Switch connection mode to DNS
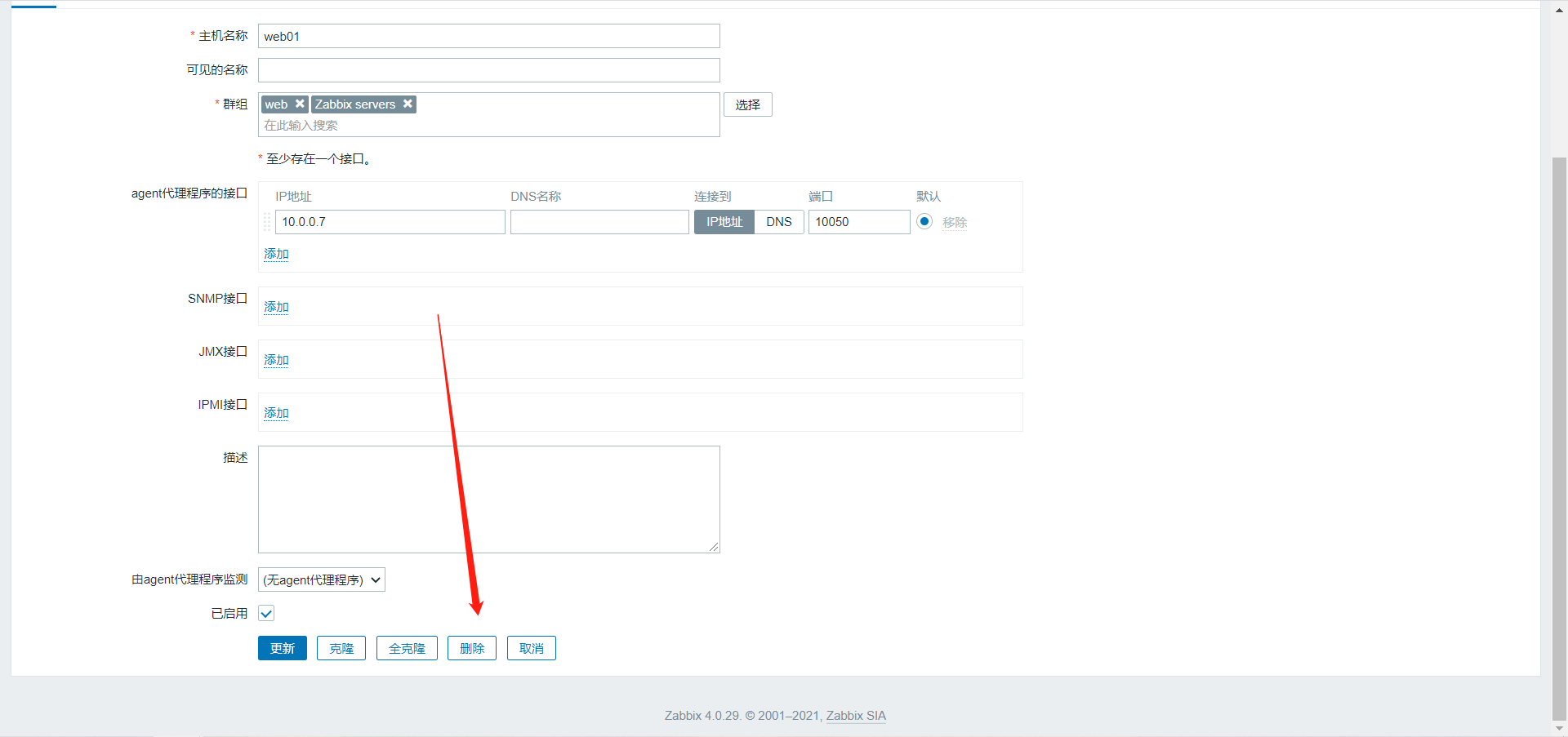The height and width of the screenshot is (737, 1568). (778, 222)
